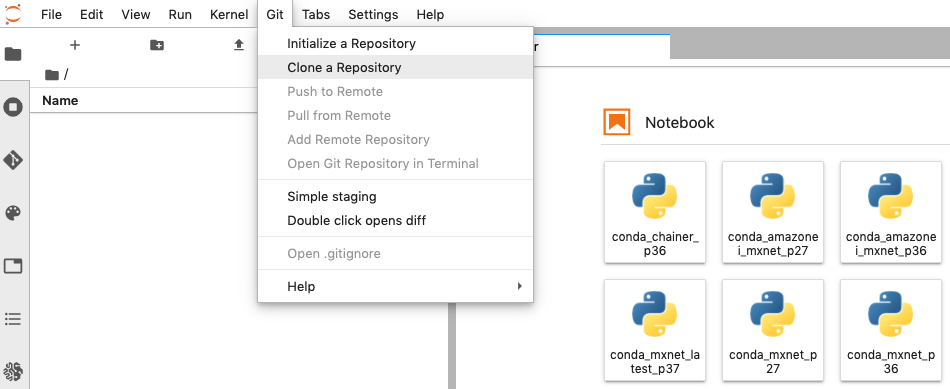The width and height of the screenshot is (950, 389).
Task: Click the Jupyter logo icon
Action: pyautogui.click(x=13, y=14)
